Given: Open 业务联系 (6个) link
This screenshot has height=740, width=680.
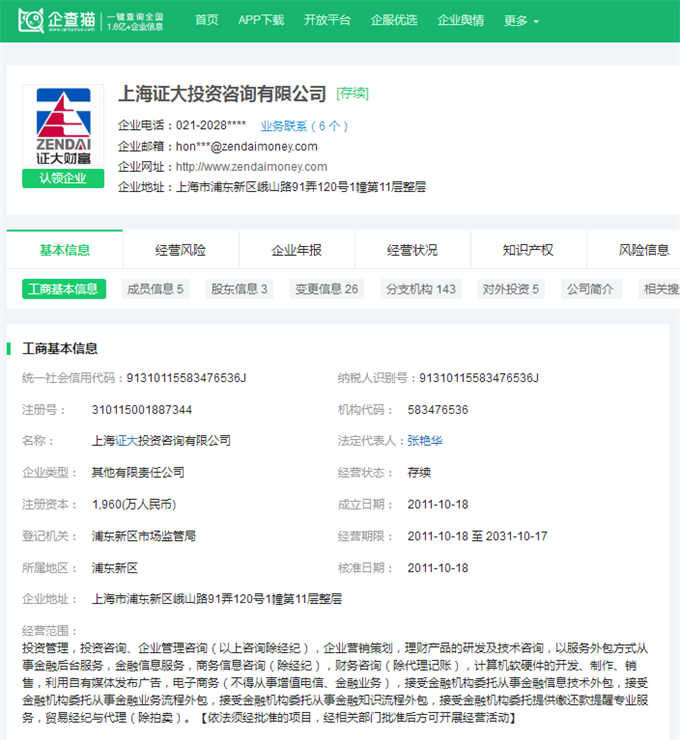Looking at the screenshot, I should [x=304, y=126].
